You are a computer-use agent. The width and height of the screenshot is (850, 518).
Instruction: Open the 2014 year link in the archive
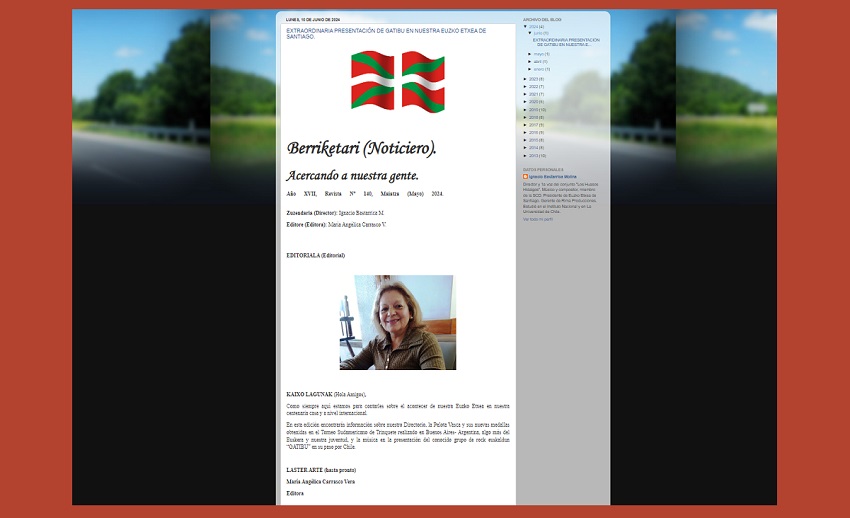[x=533, y=148]
